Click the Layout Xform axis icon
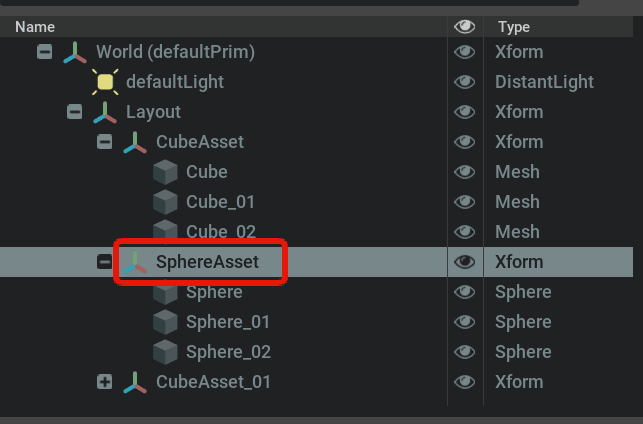 click(105, 112)
